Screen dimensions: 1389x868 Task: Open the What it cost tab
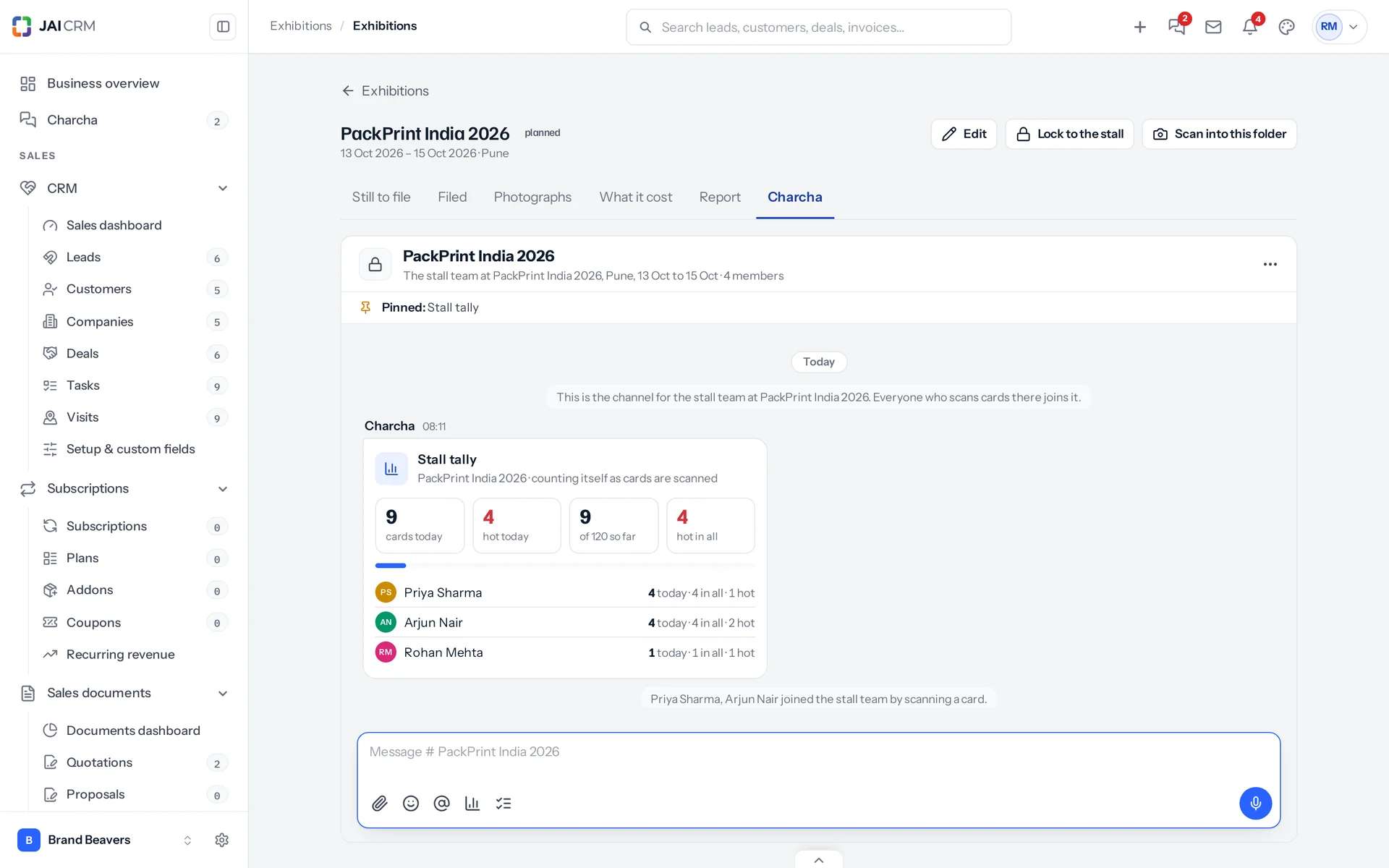(x=635, y=197)
